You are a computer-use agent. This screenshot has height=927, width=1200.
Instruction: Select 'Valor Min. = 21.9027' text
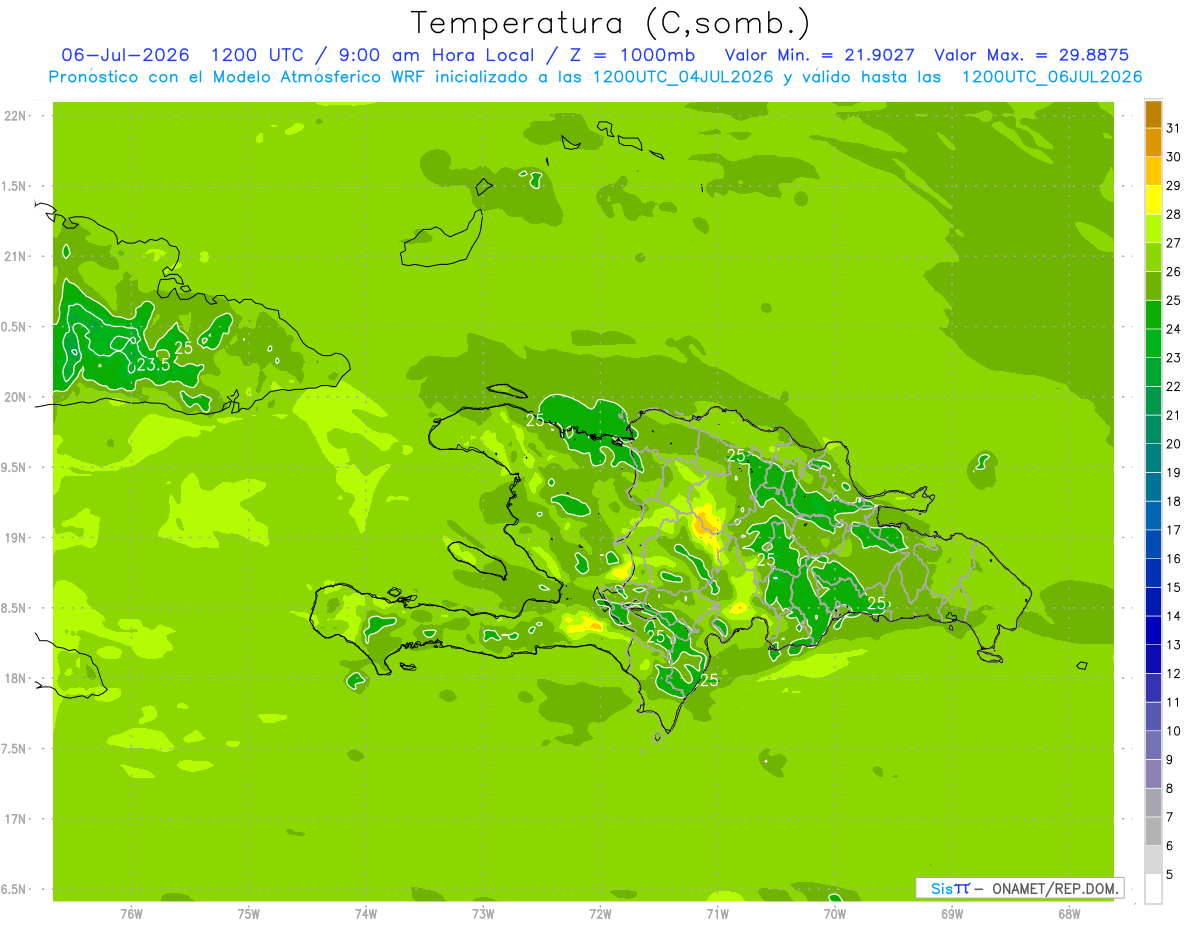pyautogui.click(x=819, y=55)
